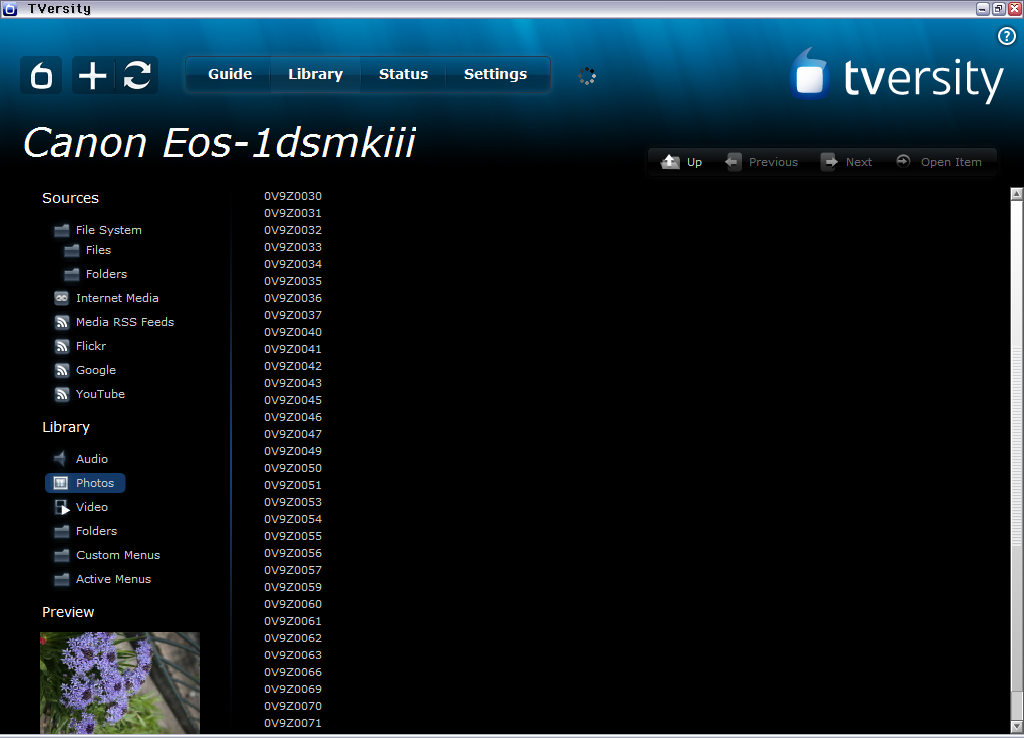Select photo 0V9Z0030
The image size is (1024, 738).
[293, 196]
